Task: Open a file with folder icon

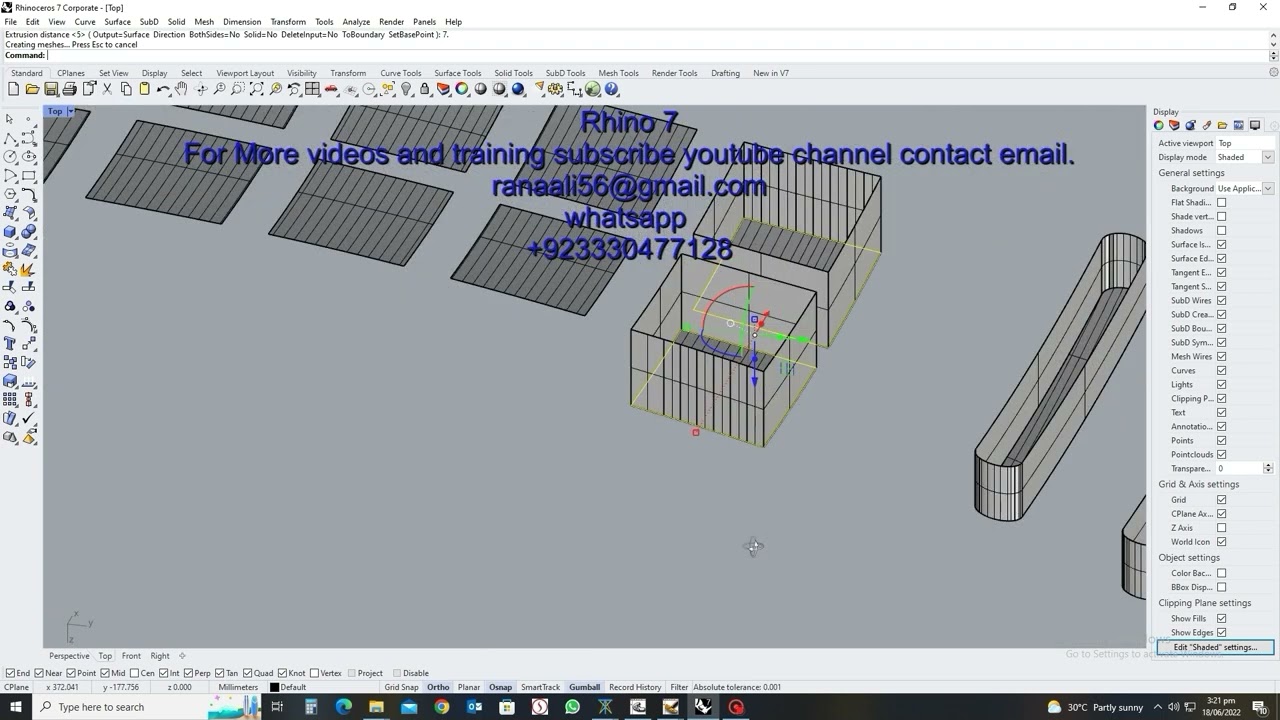Action: coord(32,89)
